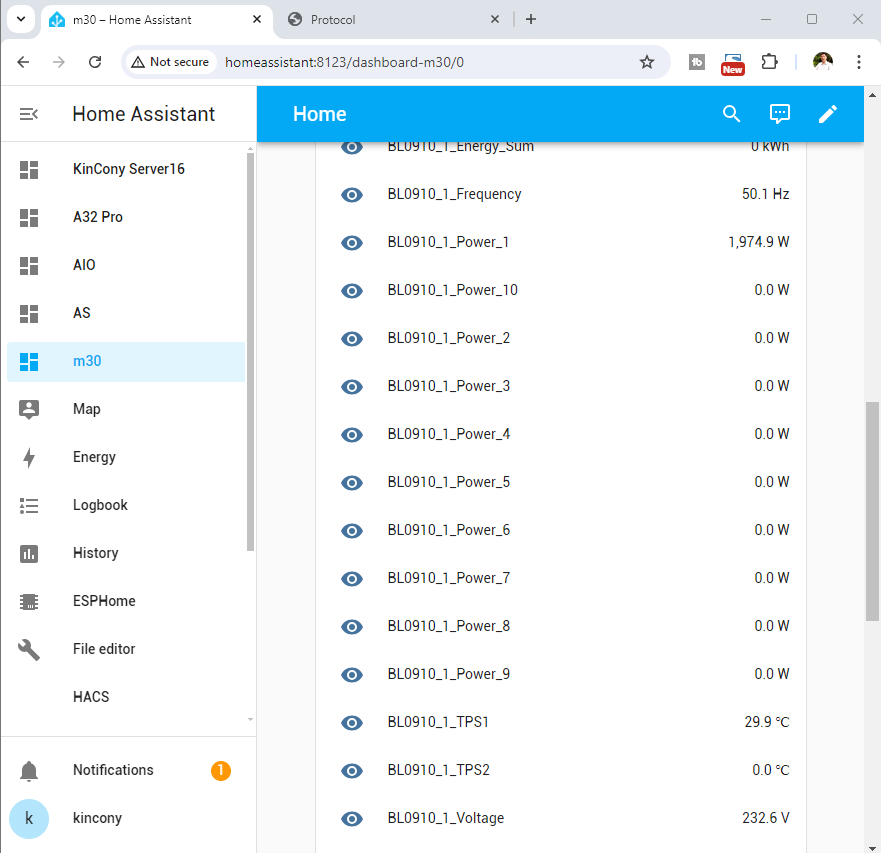Click eye icon beside BL0910_1_Voltage

(352, 818)
